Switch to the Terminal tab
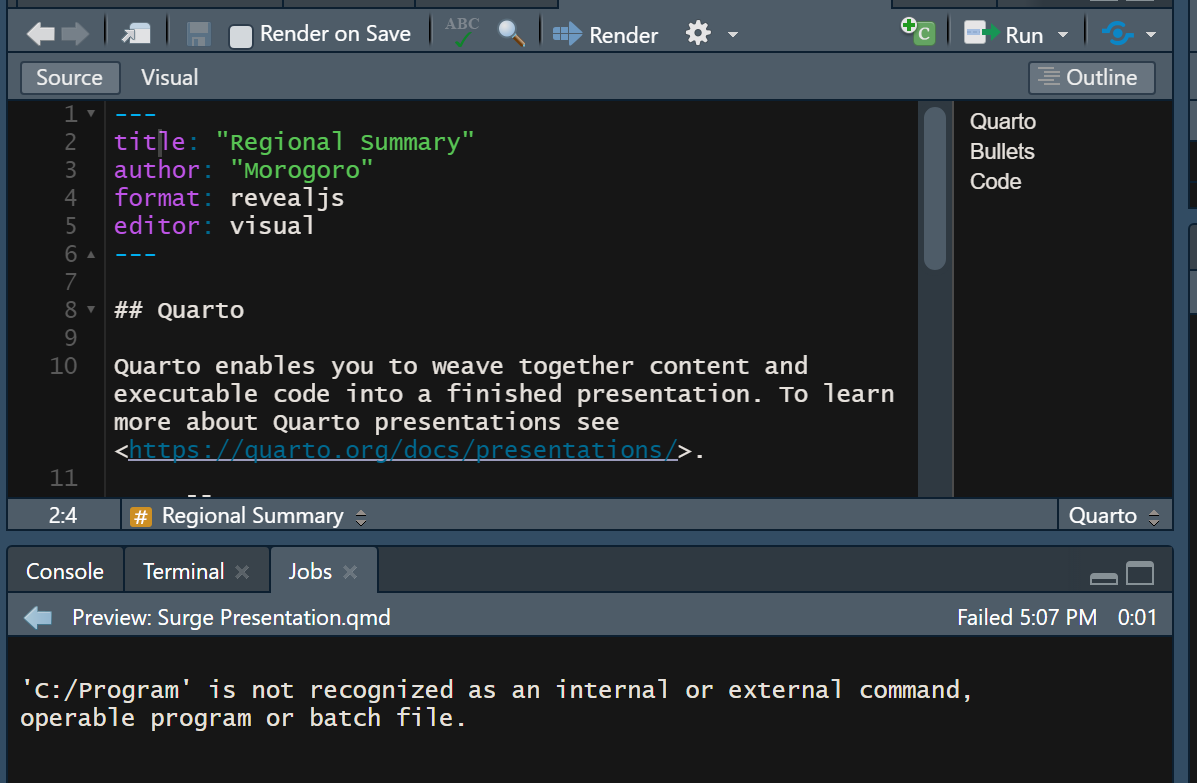The image size is (1197, 783). point(183,571)
